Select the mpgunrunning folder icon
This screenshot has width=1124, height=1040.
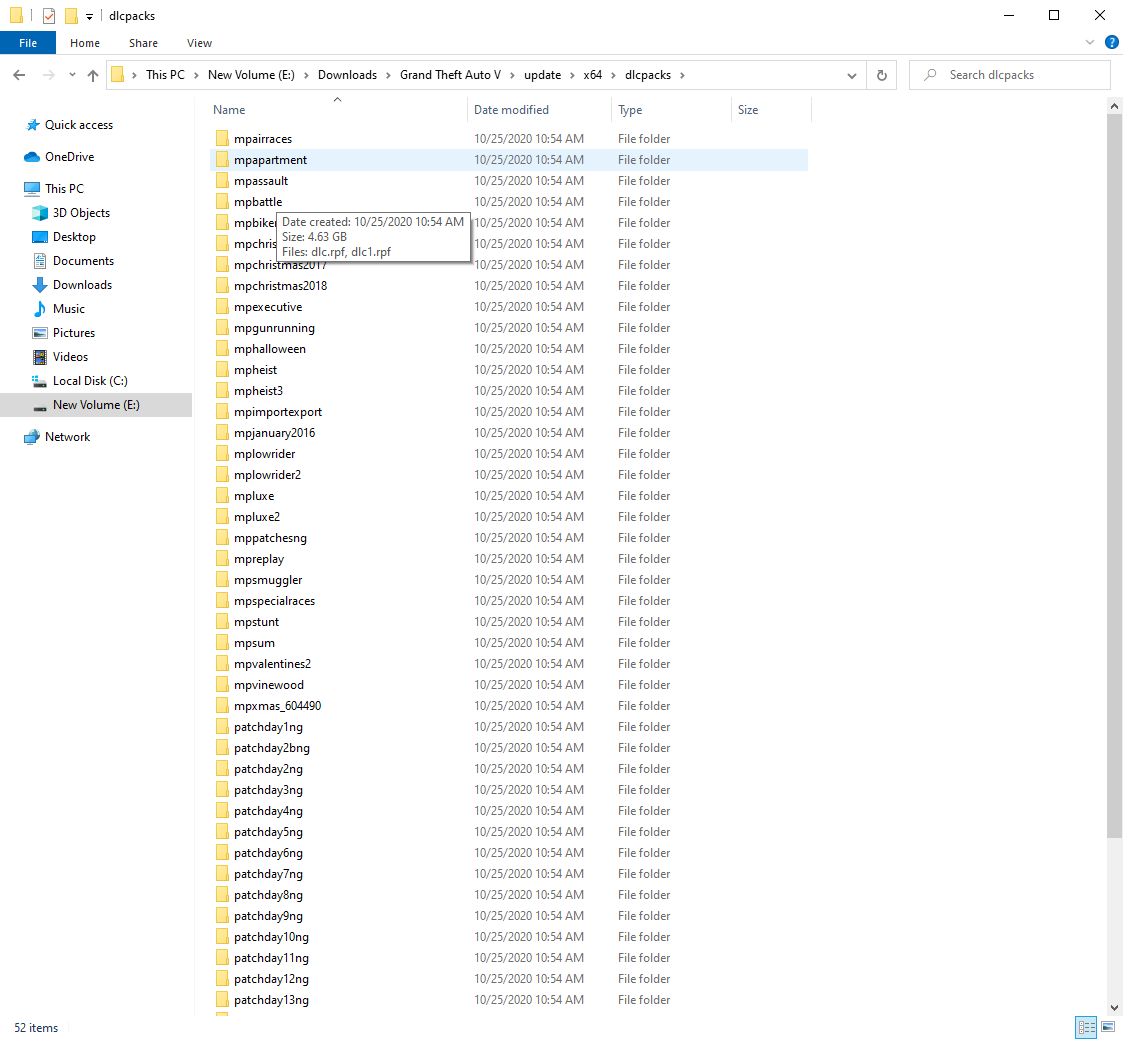coord(222,328)
